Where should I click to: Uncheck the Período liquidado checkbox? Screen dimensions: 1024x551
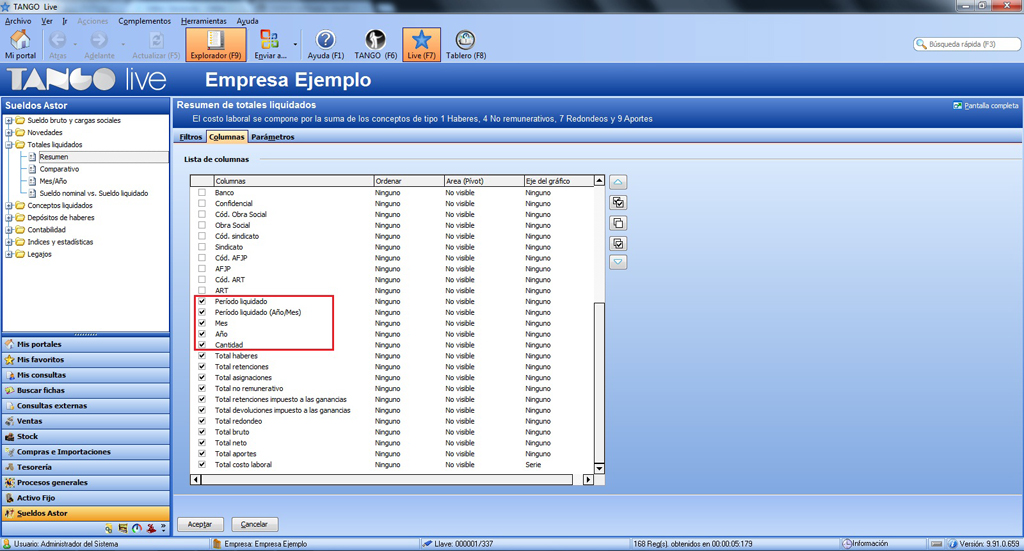(202, 302)
